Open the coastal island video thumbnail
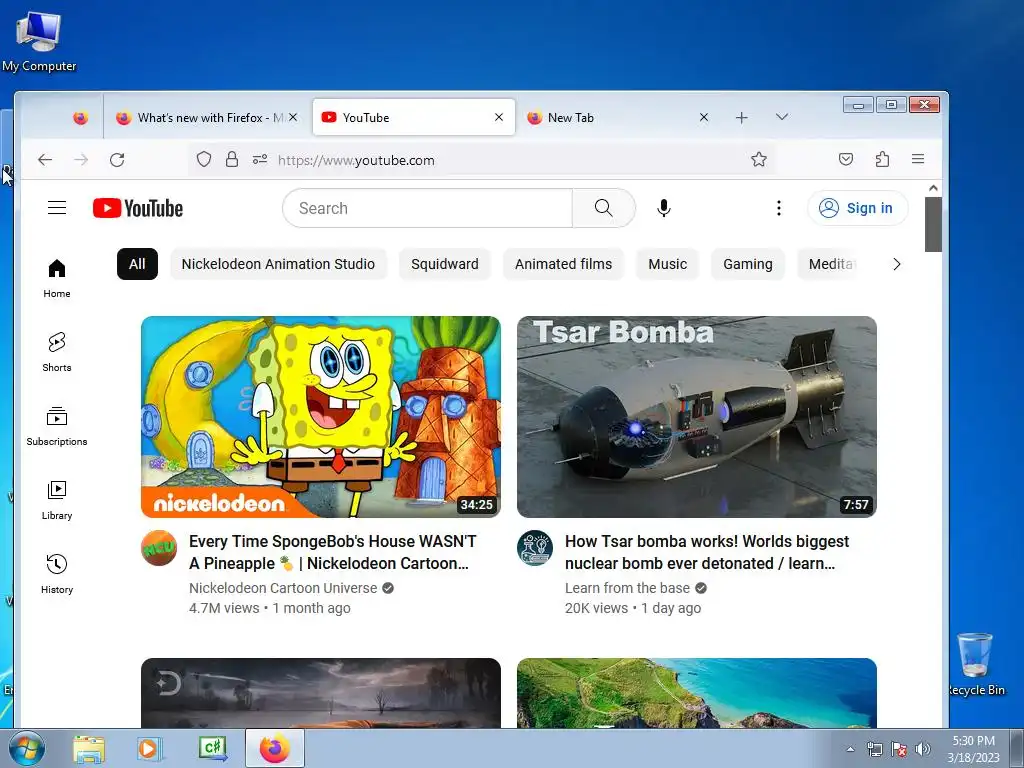 [x=697, y=693]
